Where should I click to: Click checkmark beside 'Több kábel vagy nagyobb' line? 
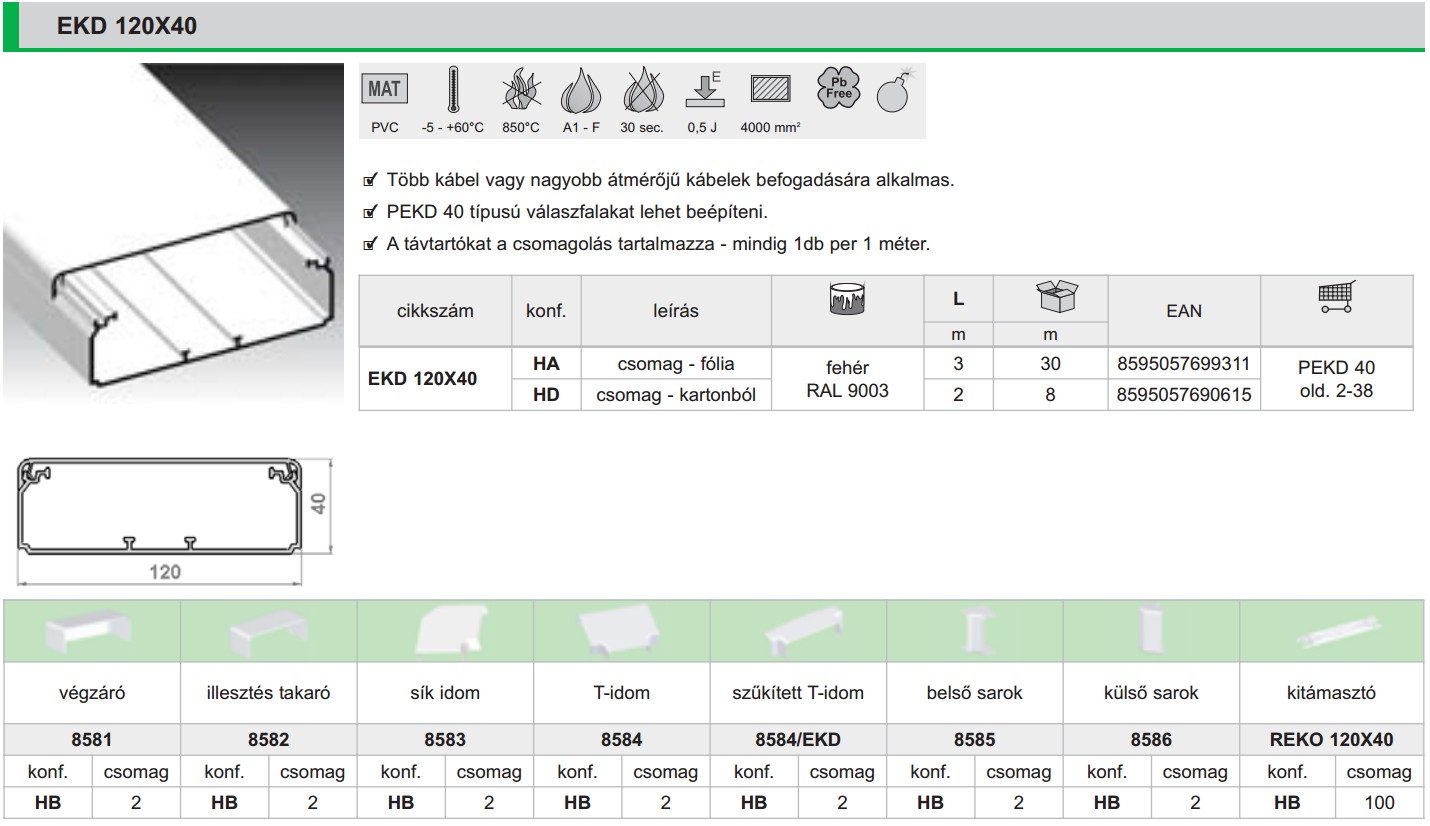click(x=369, y=181)
